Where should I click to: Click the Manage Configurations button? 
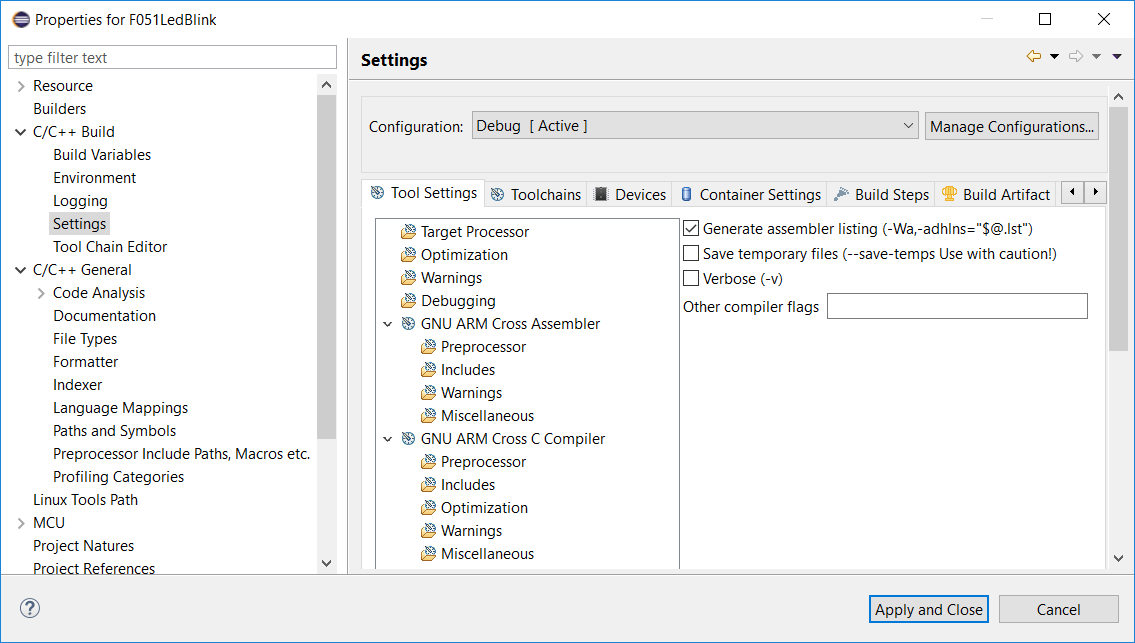(x=1012, y=126)
